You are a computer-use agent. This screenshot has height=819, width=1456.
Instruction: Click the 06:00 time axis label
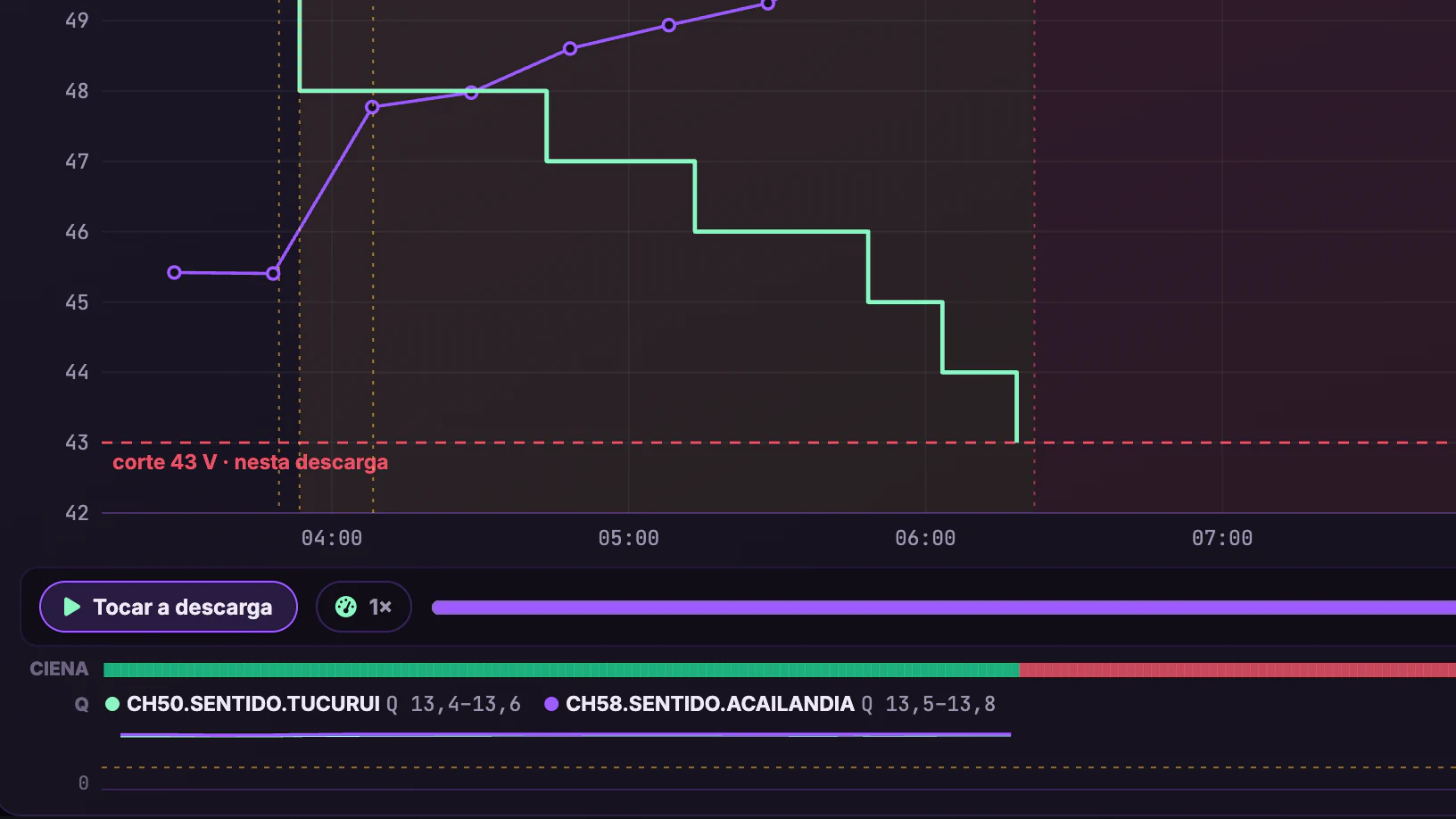(925, 538)
